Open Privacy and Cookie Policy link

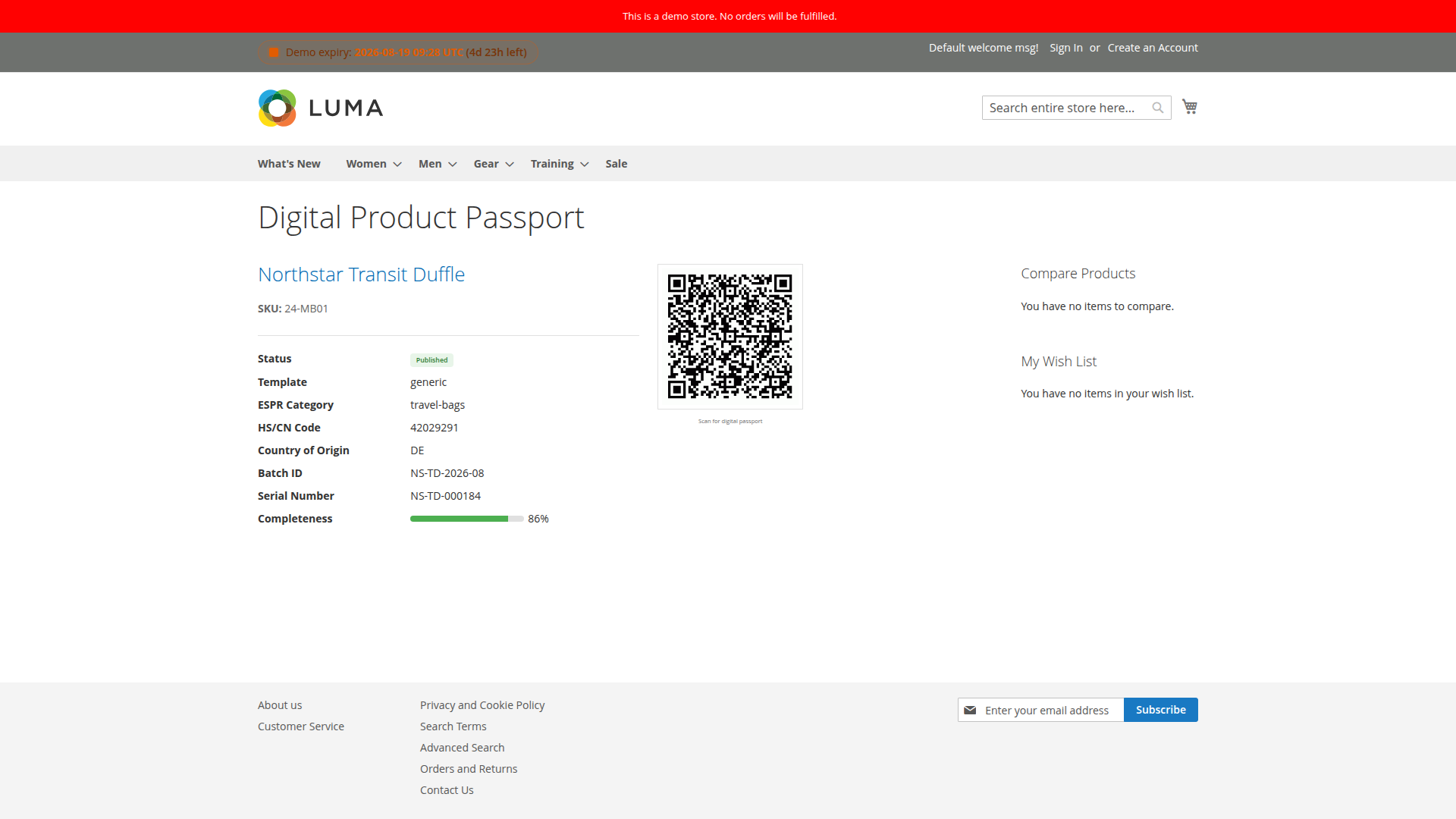482,705
